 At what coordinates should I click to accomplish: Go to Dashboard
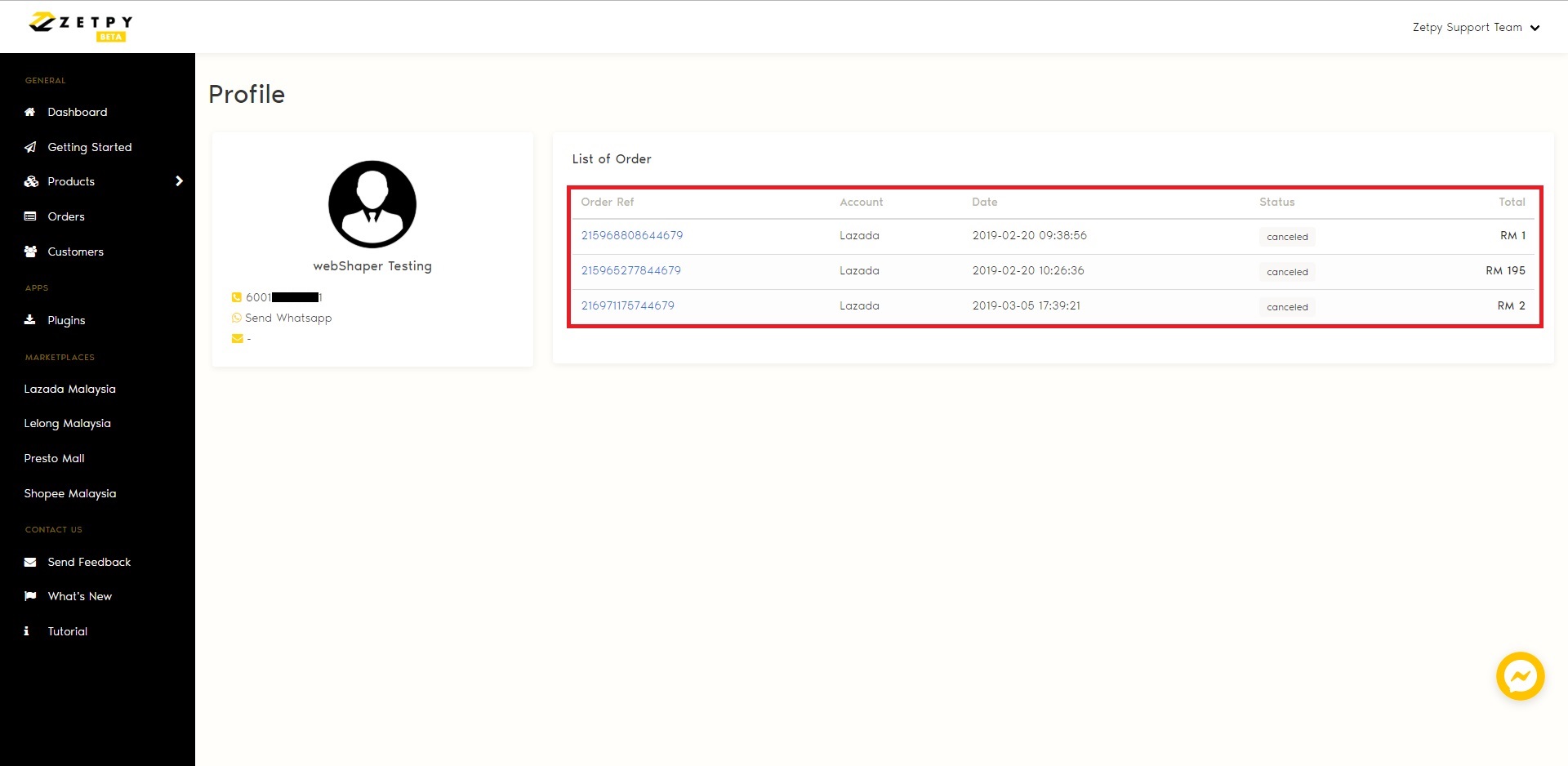[x=78, y=112]
